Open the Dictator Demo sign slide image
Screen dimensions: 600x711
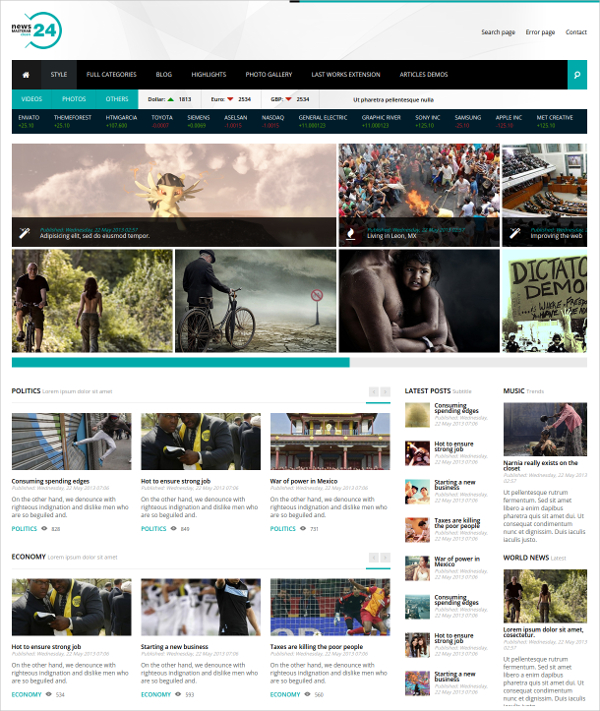click(x=544, y=301)
